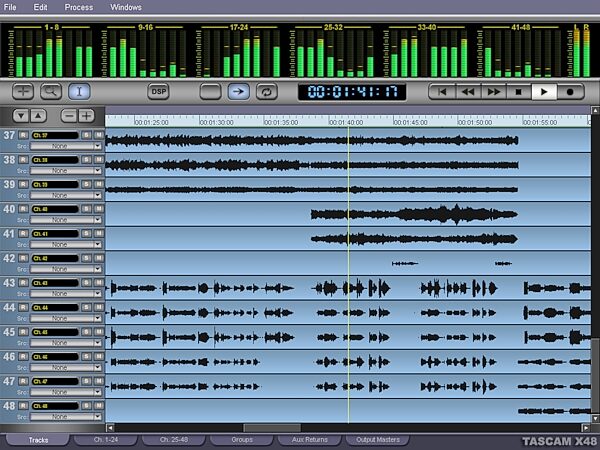Solo track 45

pos(86,332)
